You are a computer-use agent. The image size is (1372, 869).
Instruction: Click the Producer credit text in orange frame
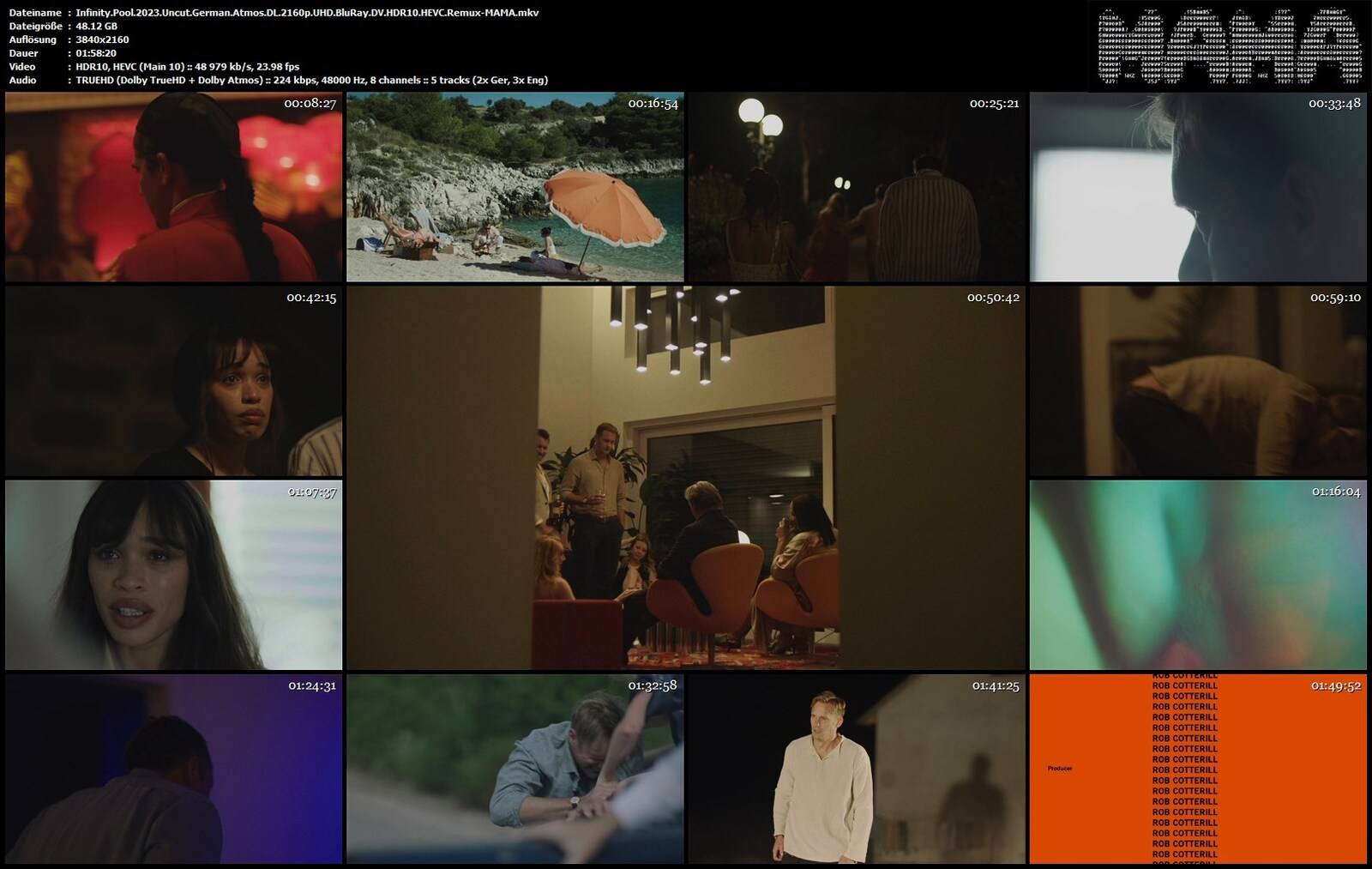(1060, 769)
